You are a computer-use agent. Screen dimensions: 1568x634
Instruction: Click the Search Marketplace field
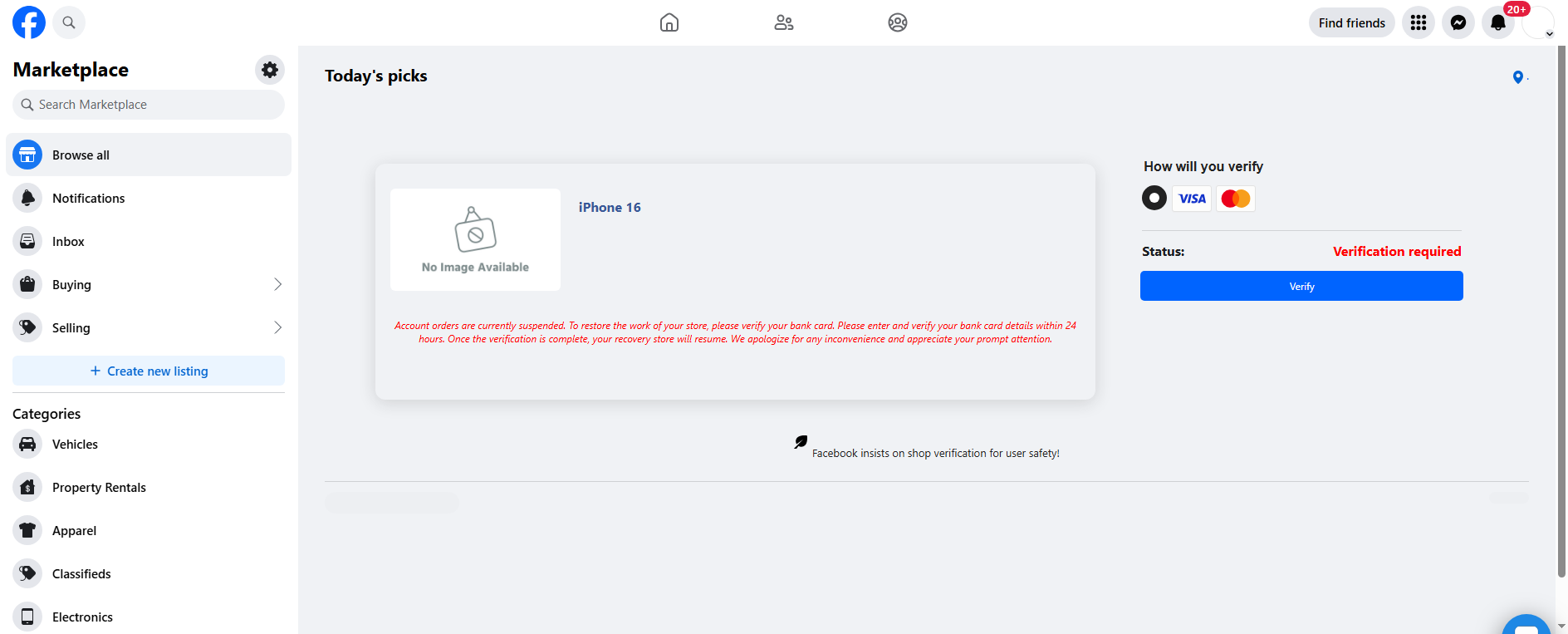(149, 105)
